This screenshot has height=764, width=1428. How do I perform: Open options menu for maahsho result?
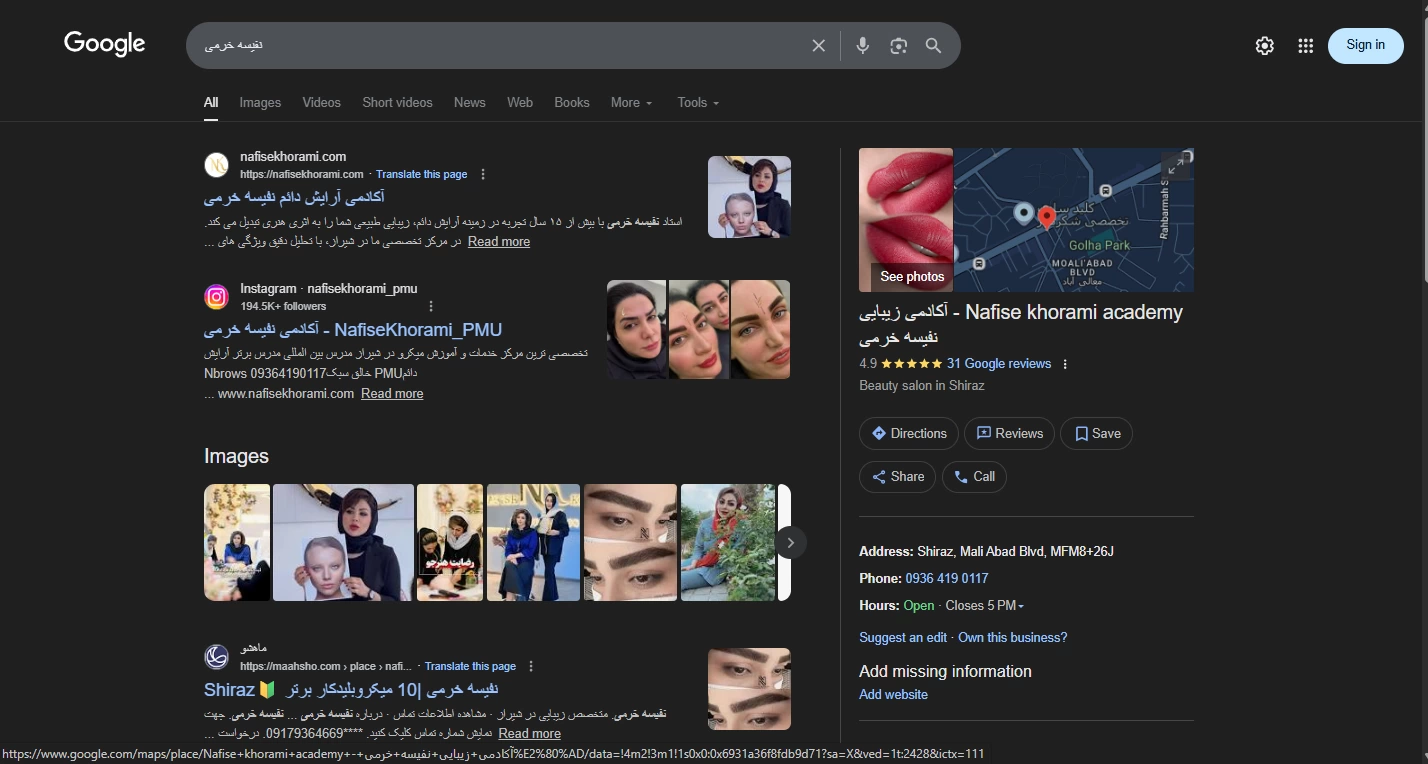coord(531,666)
